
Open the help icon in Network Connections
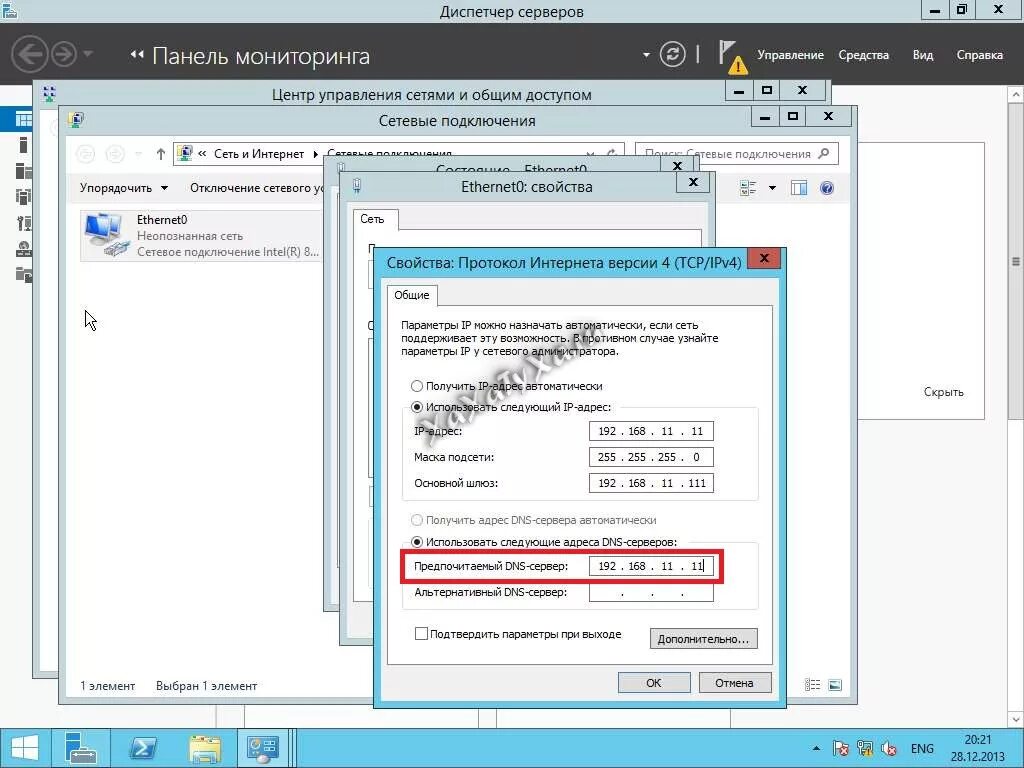(x=827, y=188)
